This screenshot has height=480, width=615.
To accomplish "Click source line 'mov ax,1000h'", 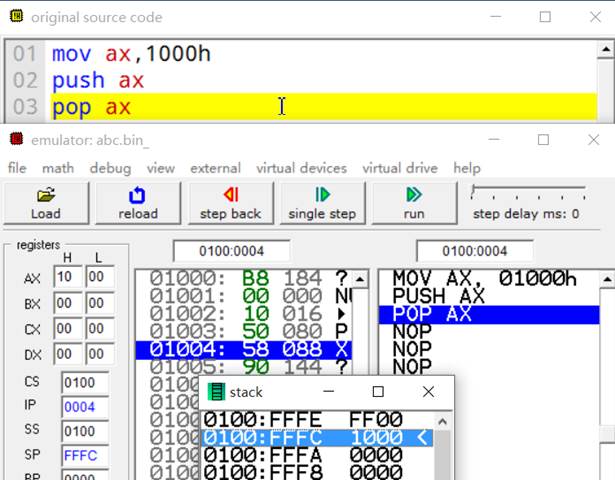I will [131, 54].
